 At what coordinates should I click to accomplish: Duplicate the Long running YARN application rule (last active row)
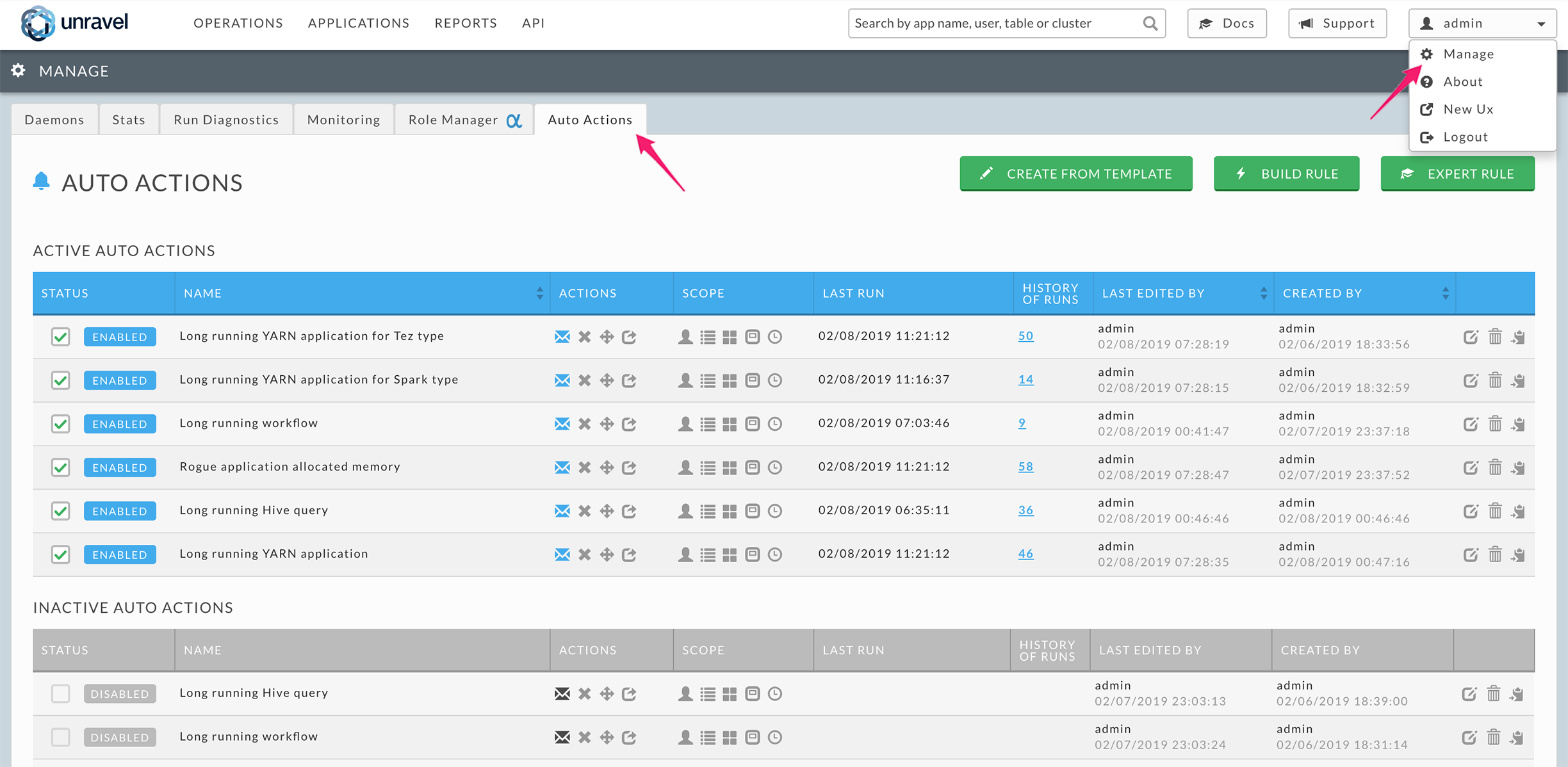(1518, 554)
